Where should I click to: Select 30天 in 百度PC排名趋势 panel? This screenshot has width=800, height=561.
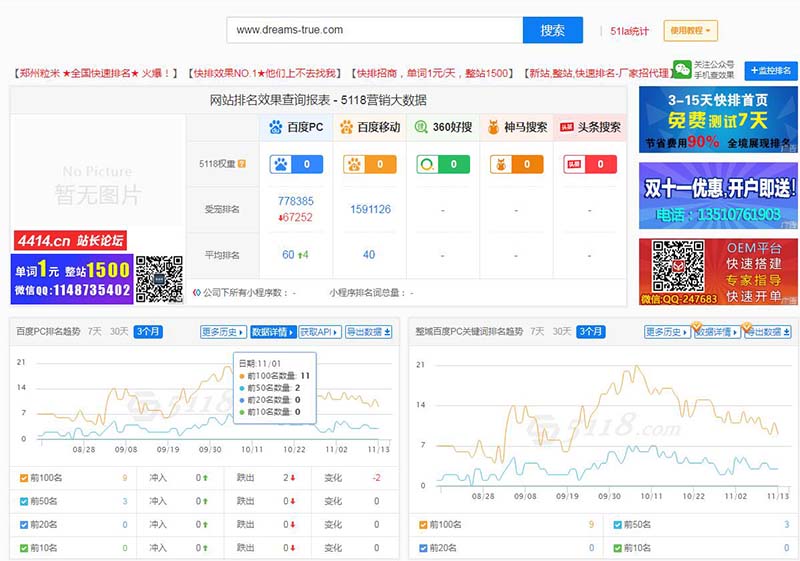[x=119, y=332]
